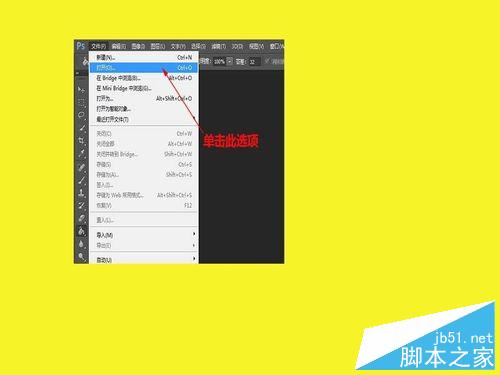
Task: Choose 打开为... with Alt+Shift+Ctrl+O shortcut
Action: pyautogui.click(x=144, y=99)
